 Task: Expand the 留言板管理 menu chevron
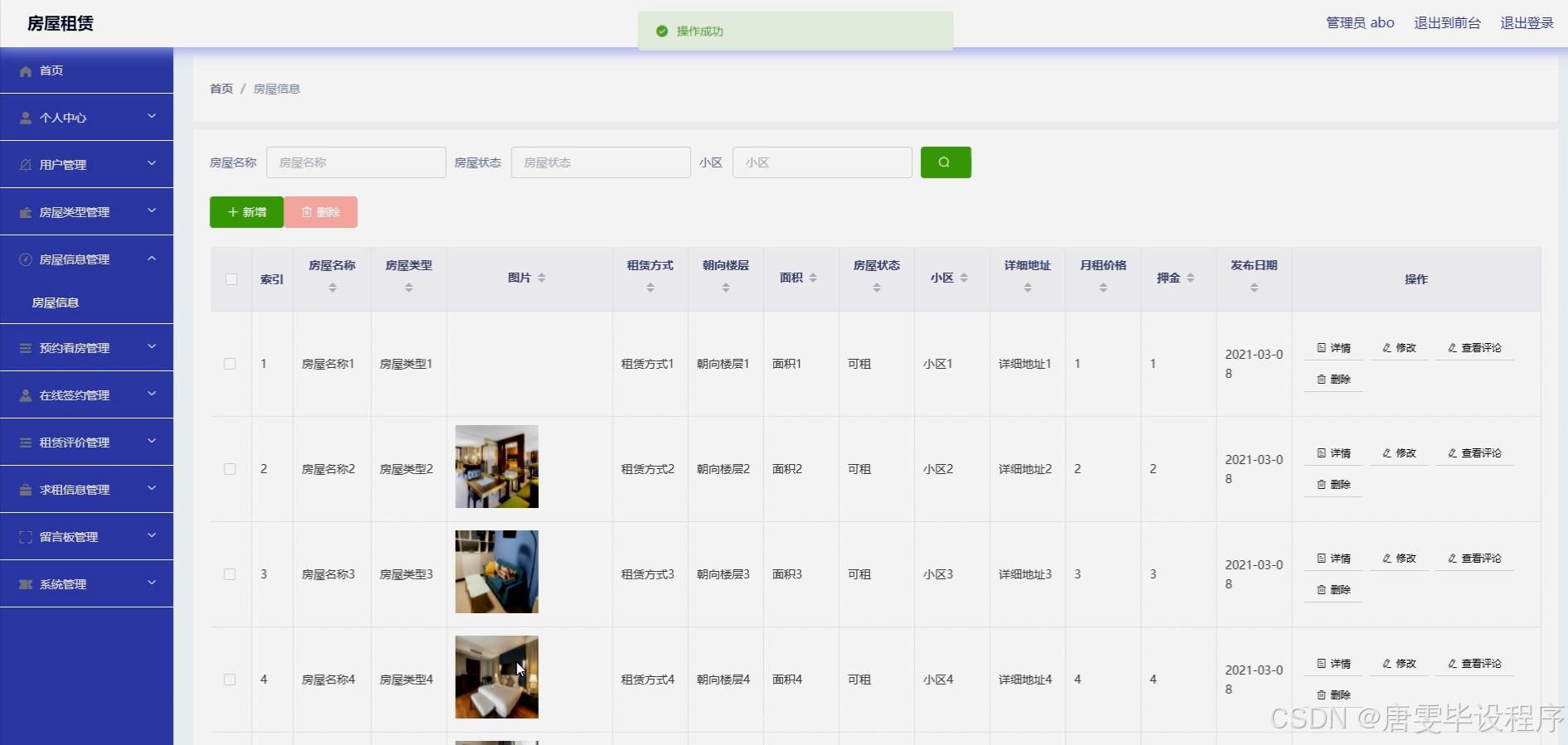pyautogui.click(x=152, y=536)
